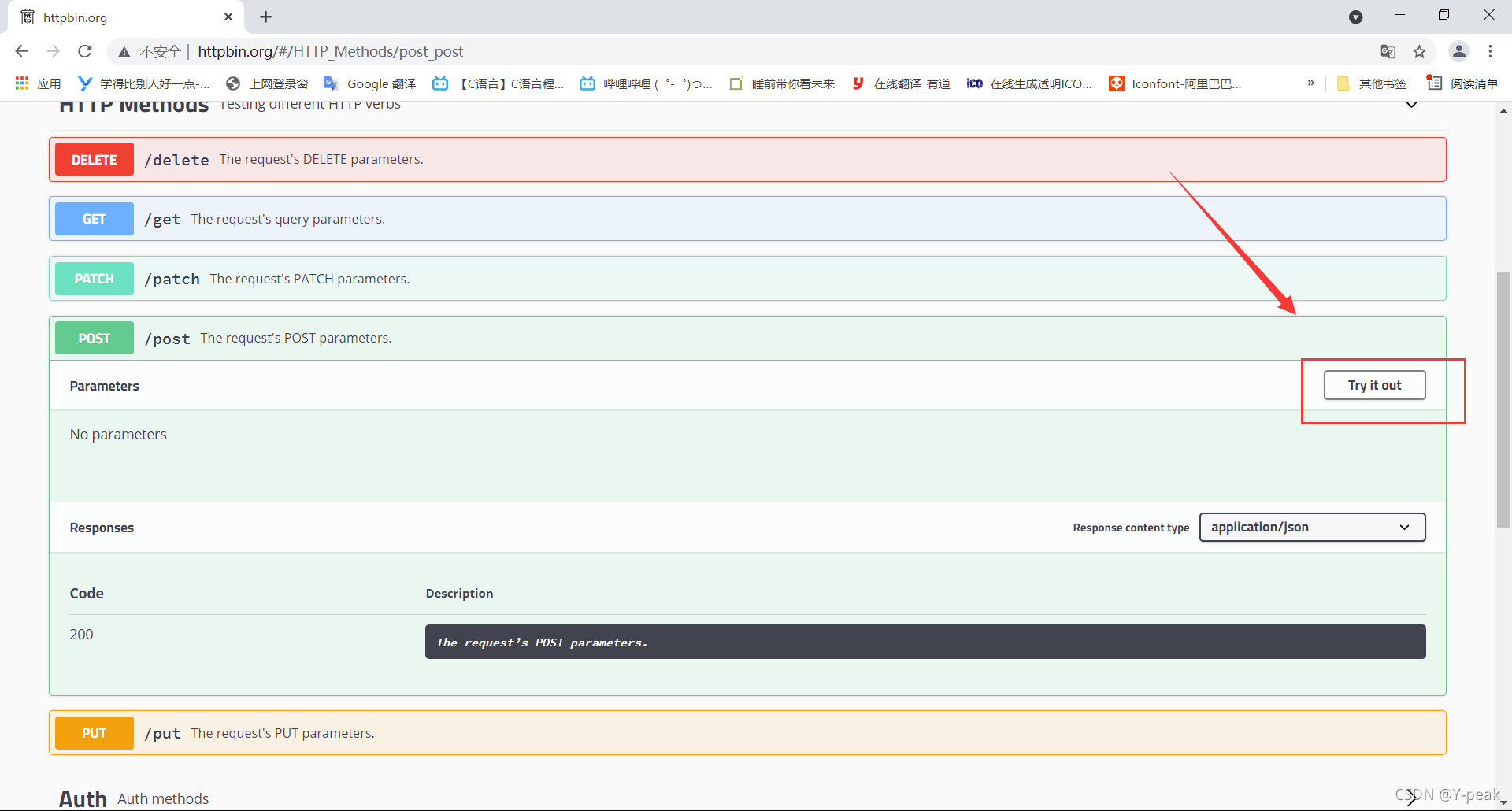Open the Google 翻译 bookmark

[x=370, y=83]
